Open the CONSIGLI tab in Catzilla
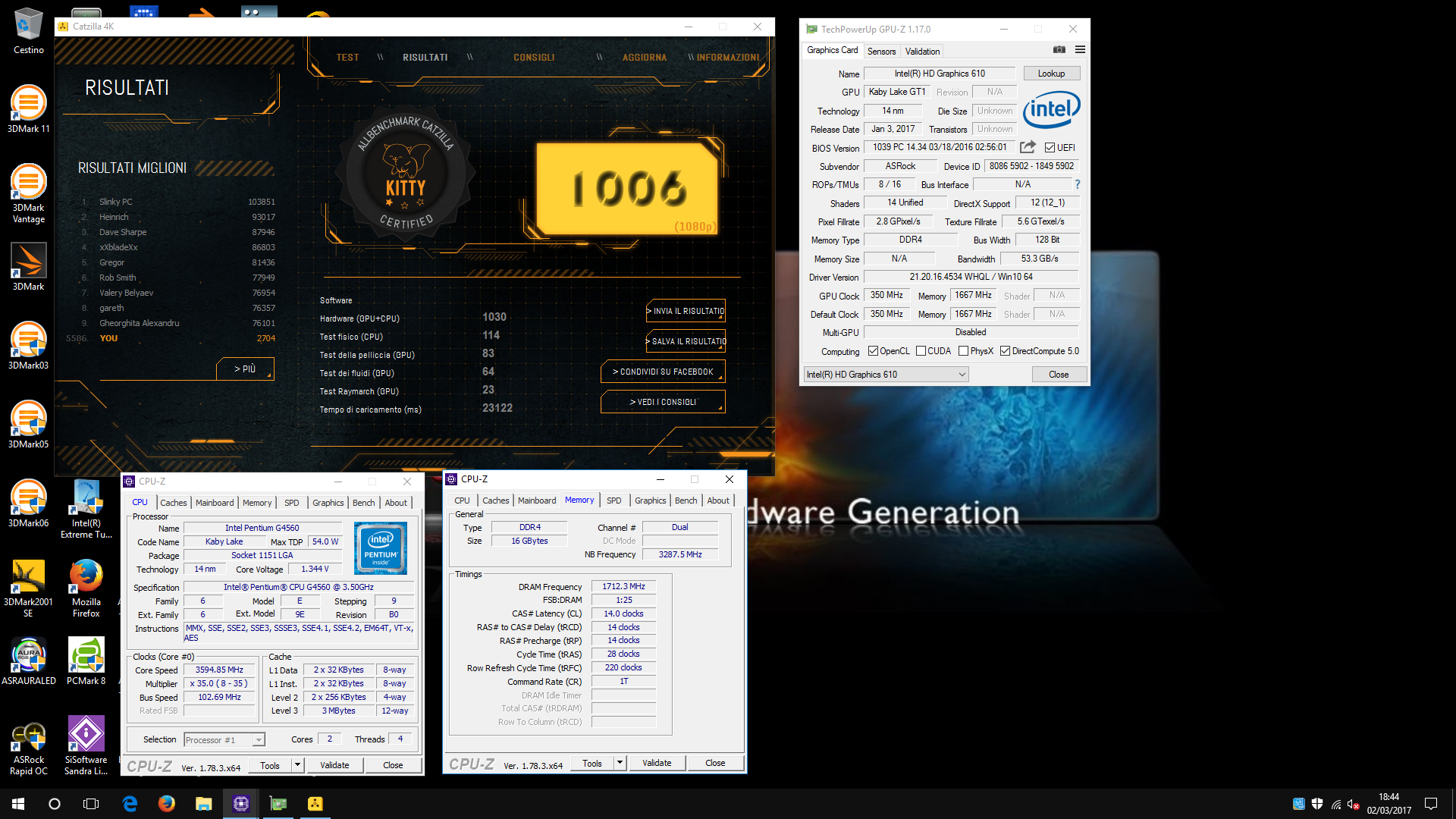 pos(534,58)
